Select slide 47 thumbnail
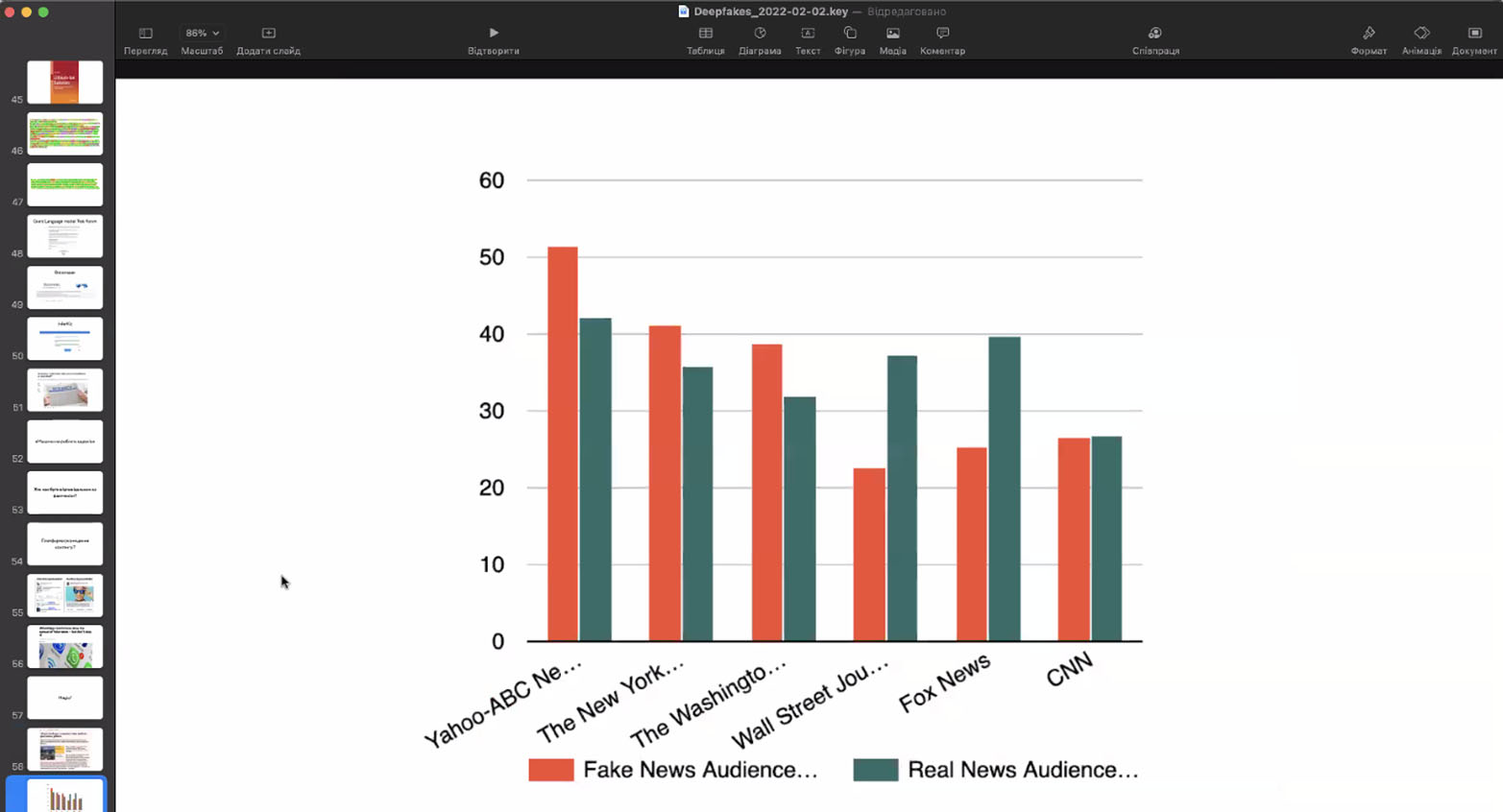The image size is (1503, 812). point(65,184)
